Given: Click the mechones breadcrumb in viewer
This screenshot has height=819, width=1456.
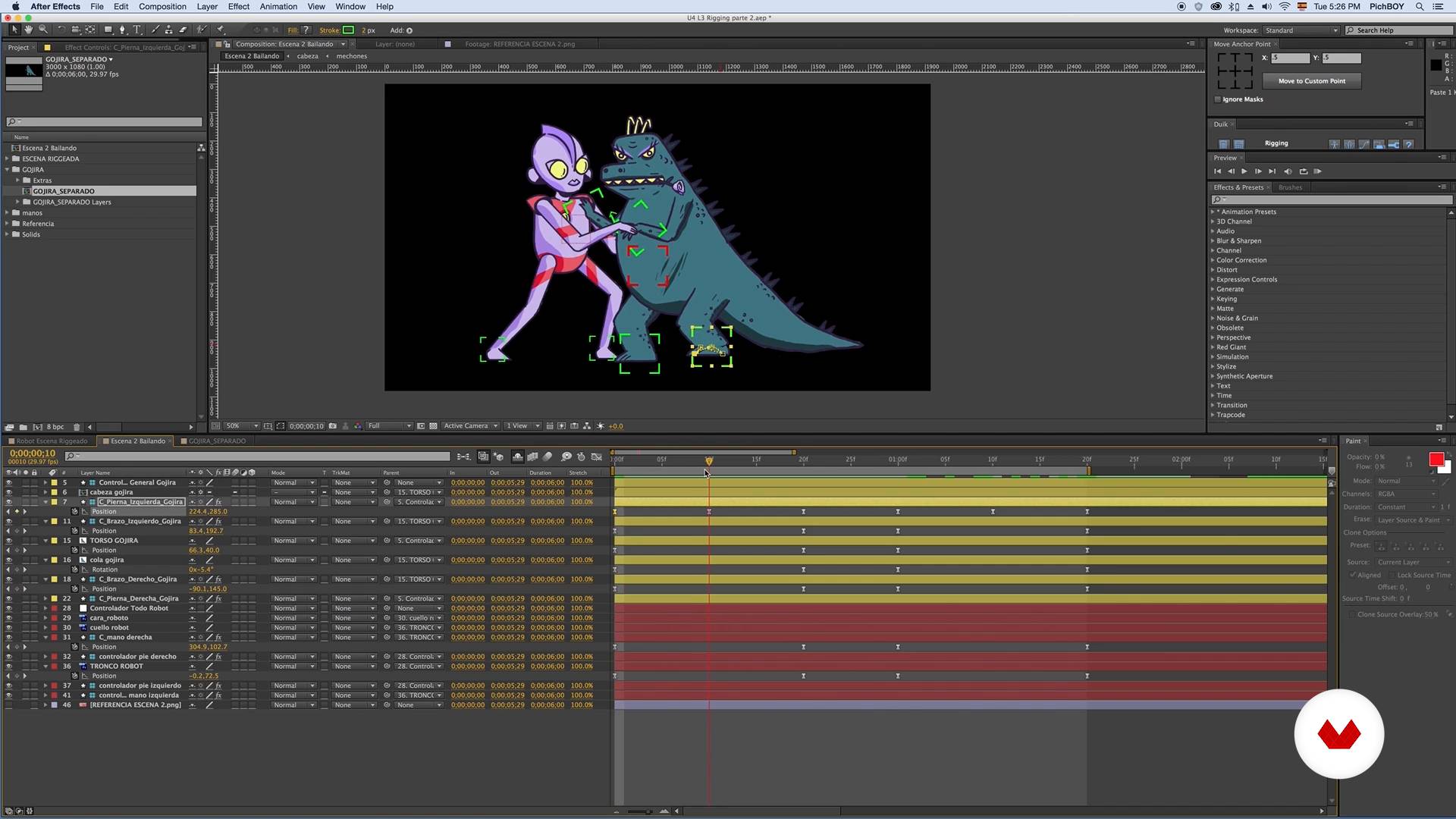Looking at the screenshot, I should click(x=351, y=56).
